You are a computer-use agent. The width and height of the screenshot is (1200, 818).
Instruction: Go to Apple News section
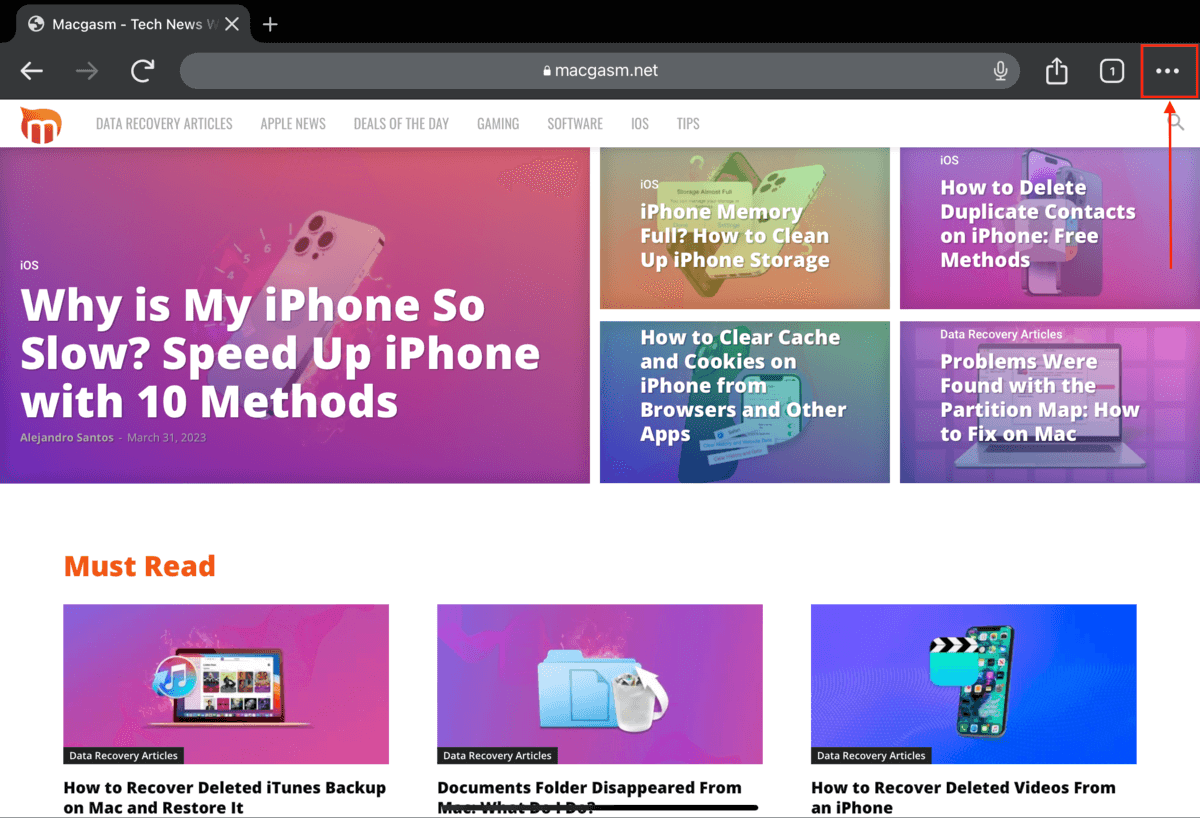pyautogui.click(x=293, y=124)
